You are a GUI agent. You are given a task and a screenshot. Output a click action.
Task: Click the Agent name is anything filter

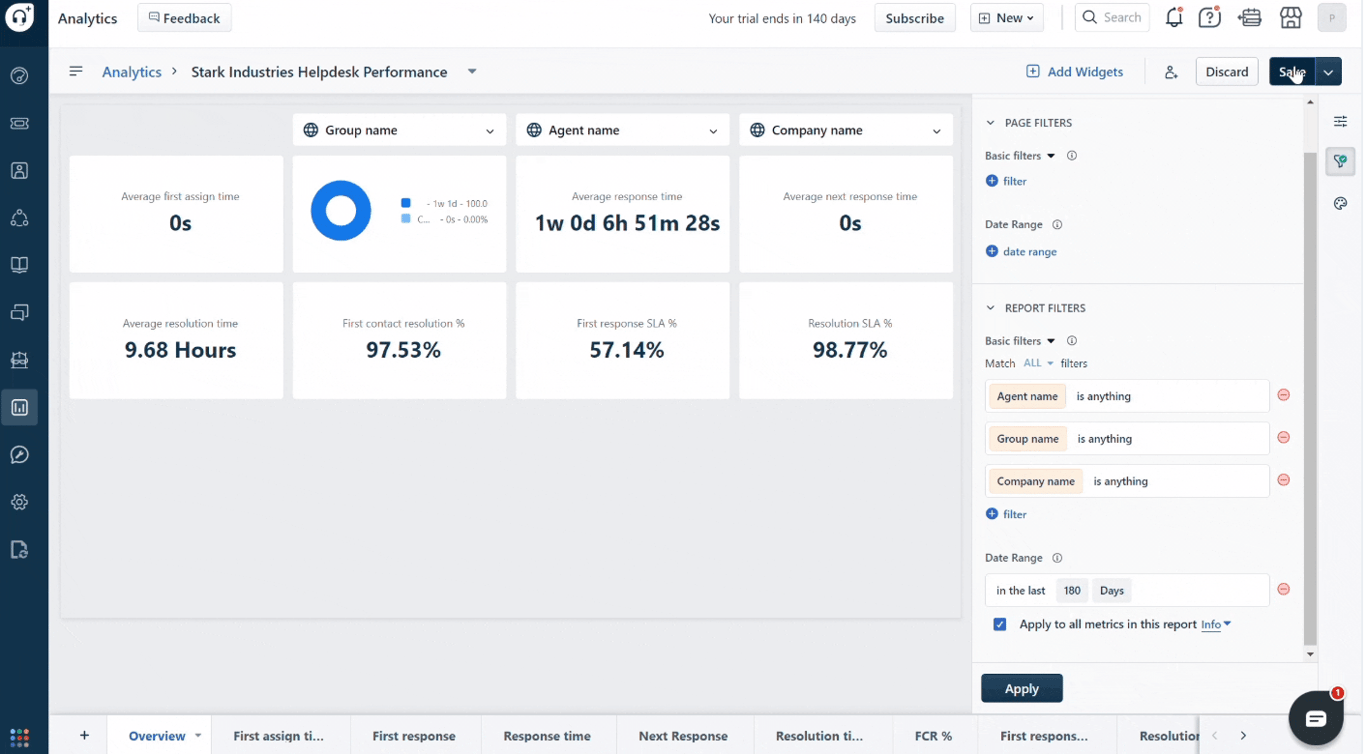click(1127, 396)
